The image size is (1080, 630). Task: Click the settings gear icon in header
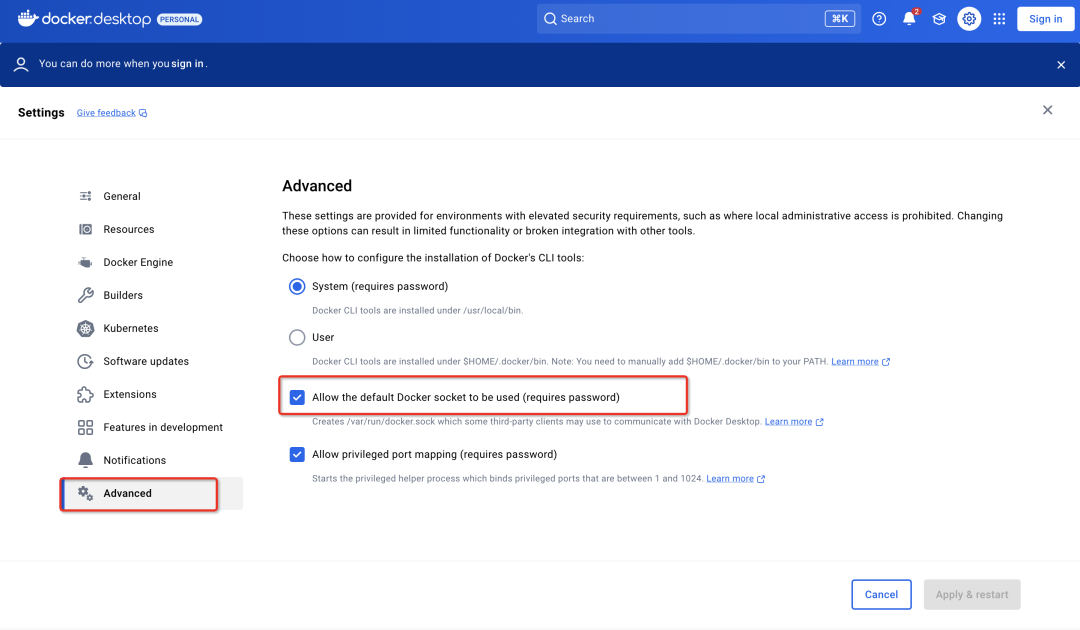969,19
